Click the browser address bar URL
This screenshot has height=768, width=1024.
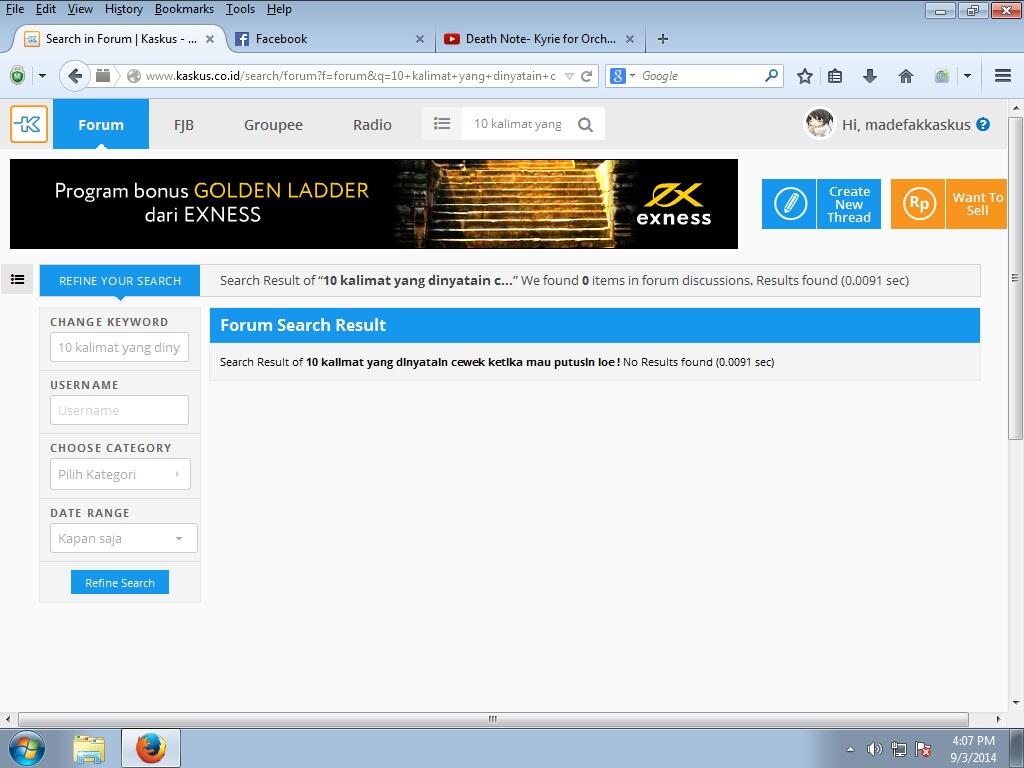350,76
